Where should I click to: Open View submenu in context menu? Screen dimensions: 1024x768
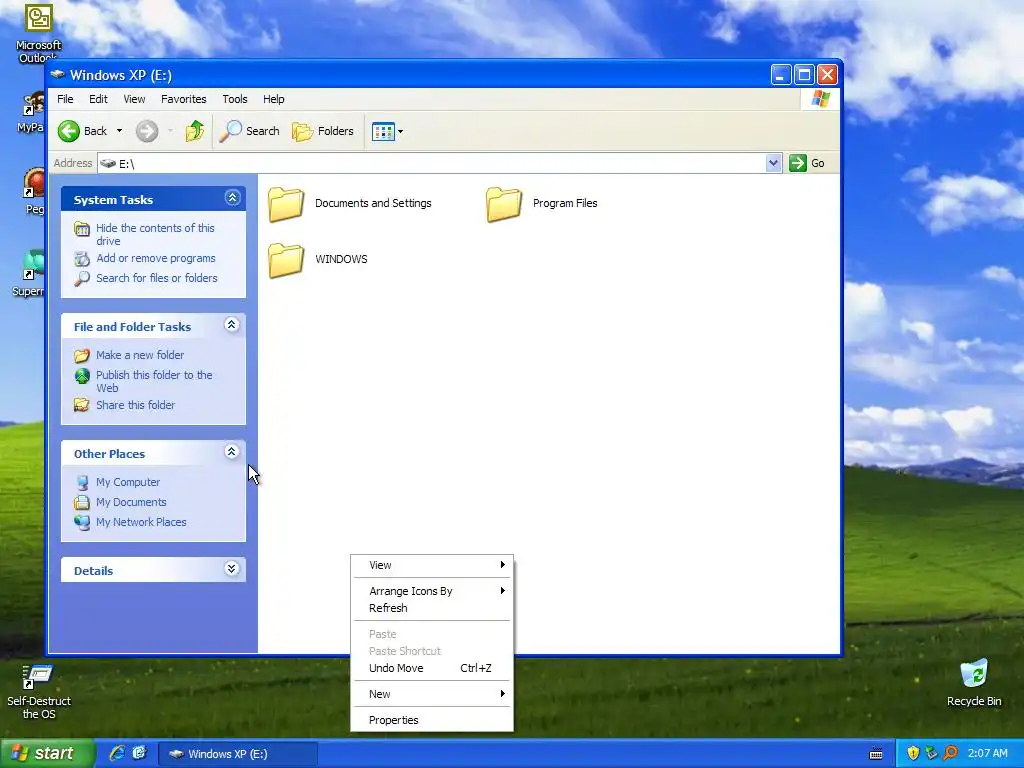coord(432,566)
